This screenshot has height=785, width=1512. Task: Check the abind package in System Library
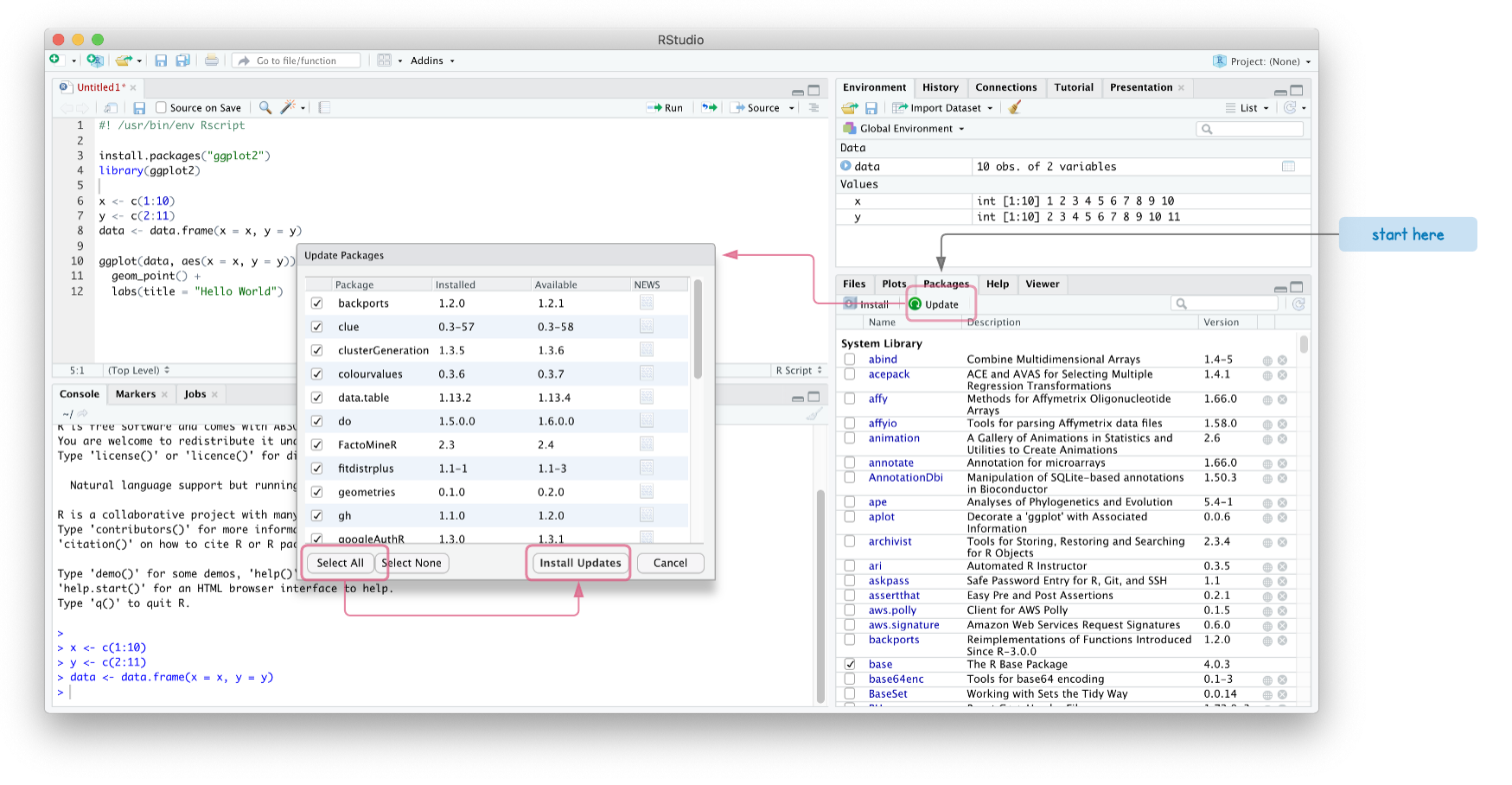click(849, 359)
